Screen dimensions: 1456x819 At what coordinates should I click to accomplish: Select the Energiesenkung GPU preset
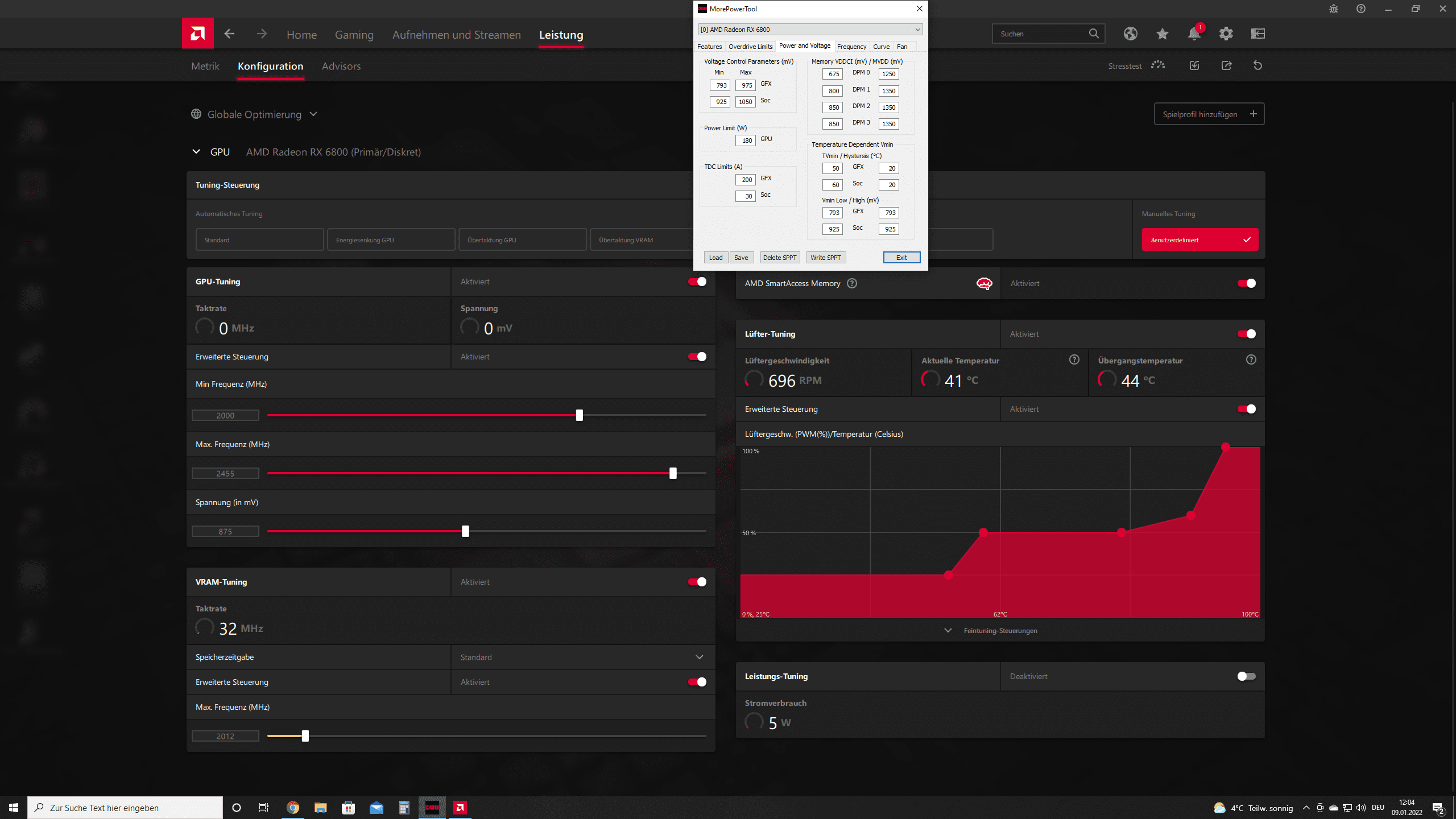[x=391, y=239]
